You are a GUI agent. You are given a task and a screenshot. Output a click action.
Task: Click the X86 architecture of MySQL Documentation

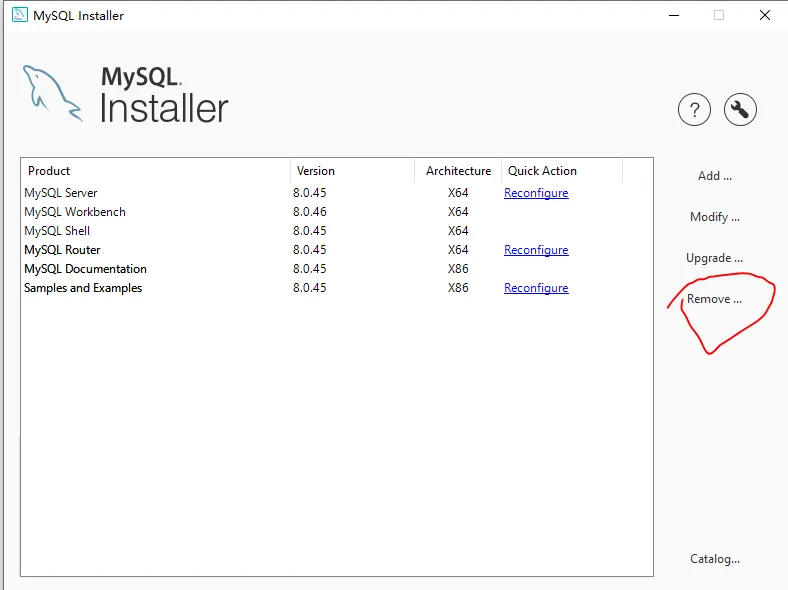tap(458, 269)
